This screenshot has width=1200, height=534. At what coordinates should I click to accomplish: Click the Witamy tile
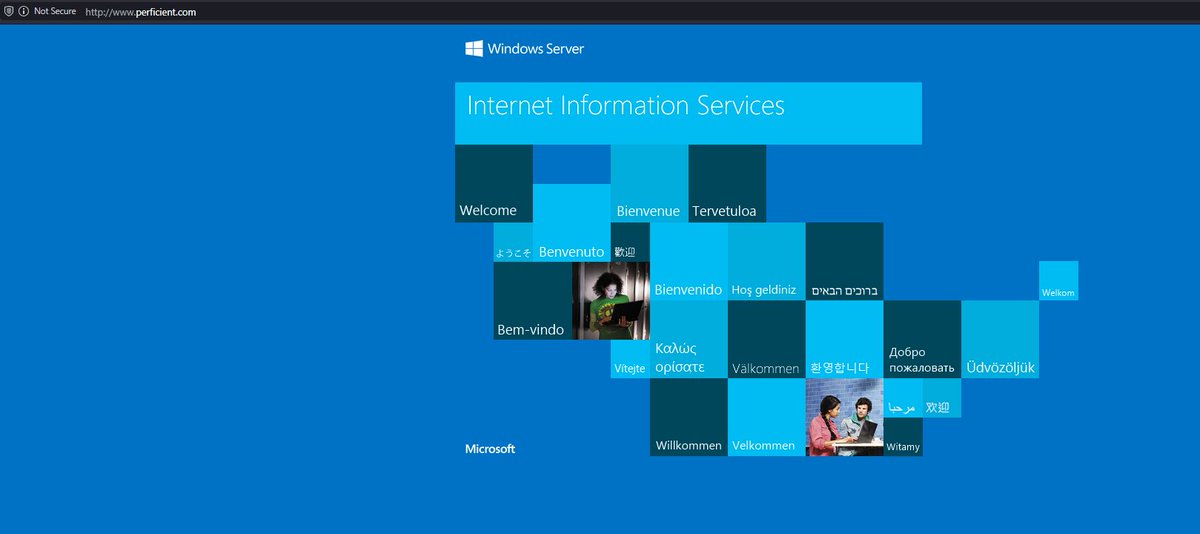tap(903, 437)
